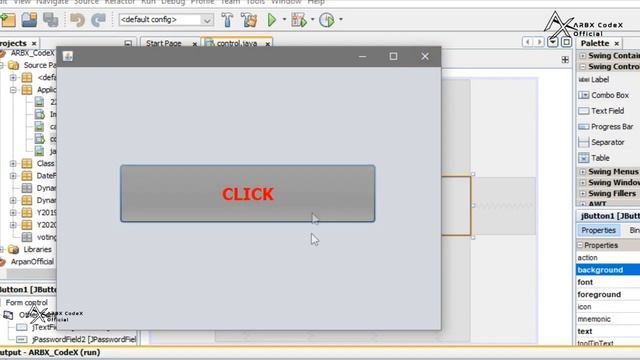This screenshot has height=360, width=640.
Task: Click the New Project toolbar icon
Action: [7, 20]
